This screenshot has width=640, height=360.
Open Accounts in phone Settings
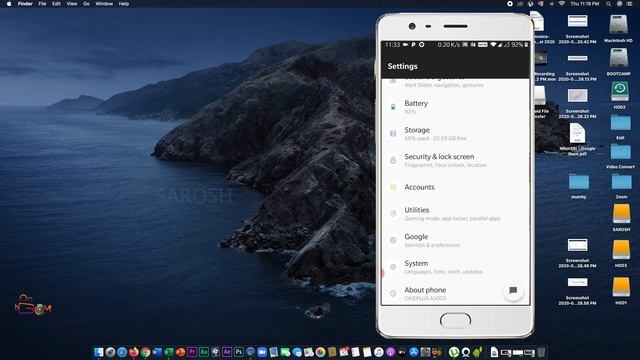point(455,187)
